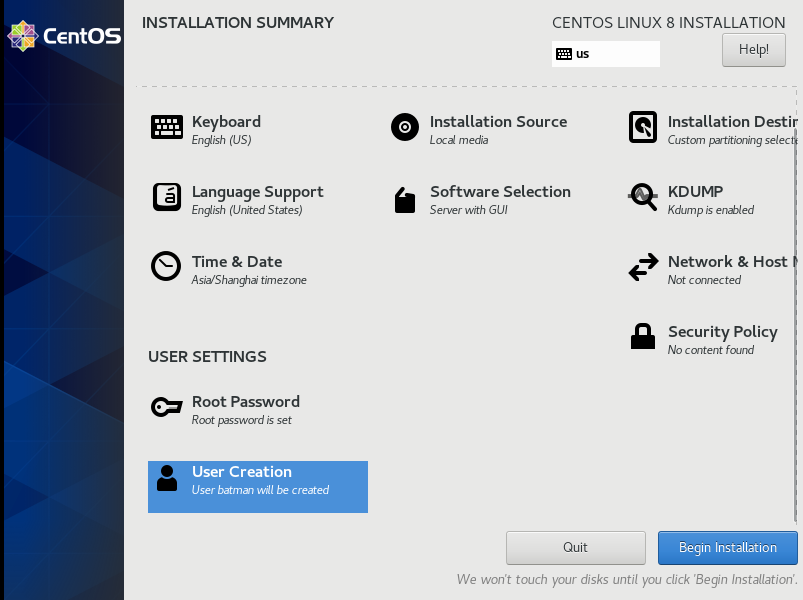Open Time & Date settings title
This screenshot has height=600, width=803.
pos(237,262)
